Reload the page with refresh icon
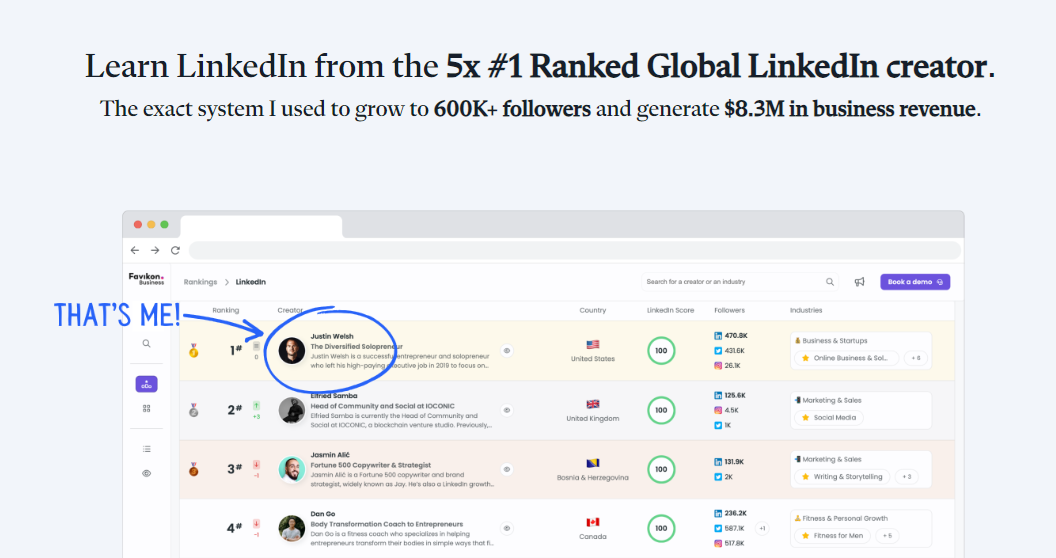Viewport: 1056px width, 558px height. (x=175, y=250)
